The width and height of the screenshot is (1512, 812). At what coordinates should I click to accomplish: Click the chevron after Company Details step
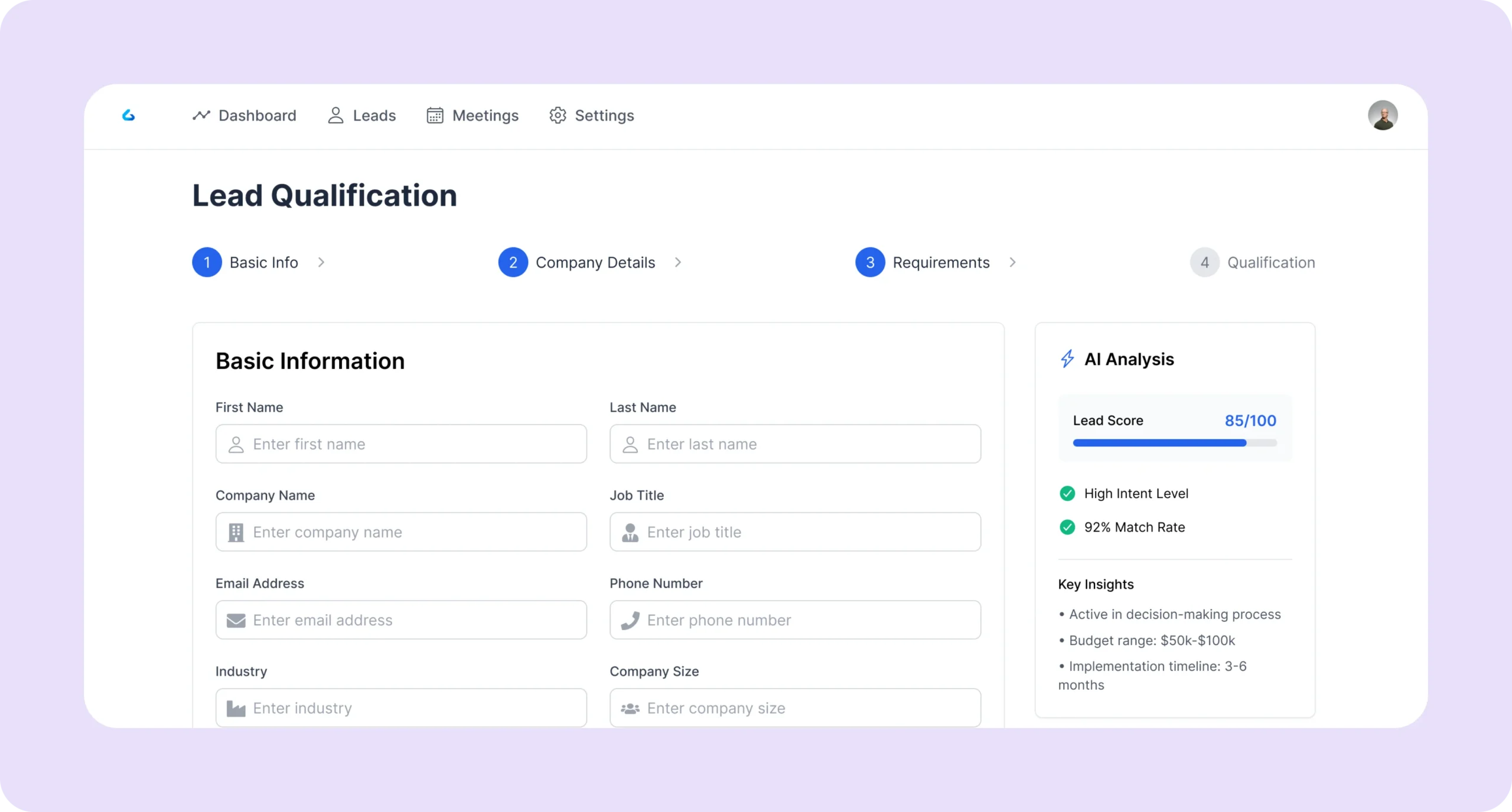coord(678,262)
